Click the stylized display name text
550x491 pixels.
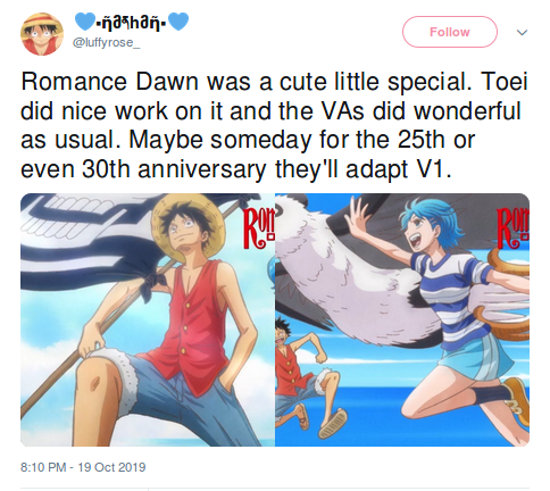[132, 23]
